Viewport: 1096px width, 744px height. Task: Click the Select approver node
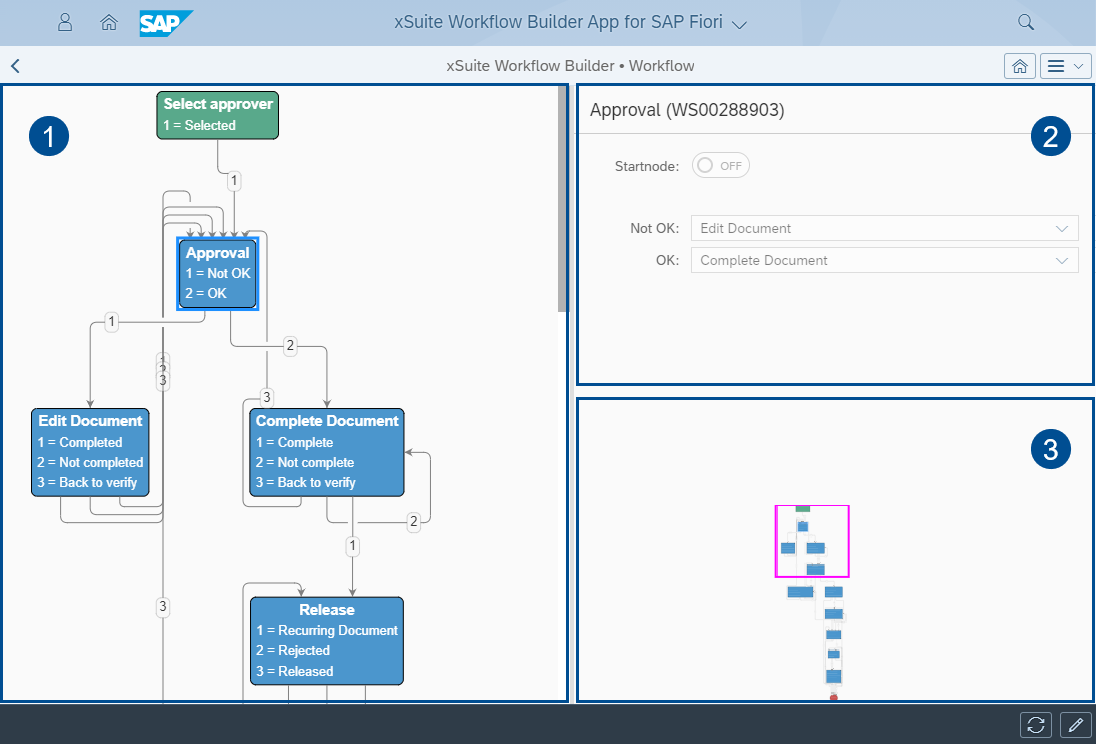click(x=217, y=114)
